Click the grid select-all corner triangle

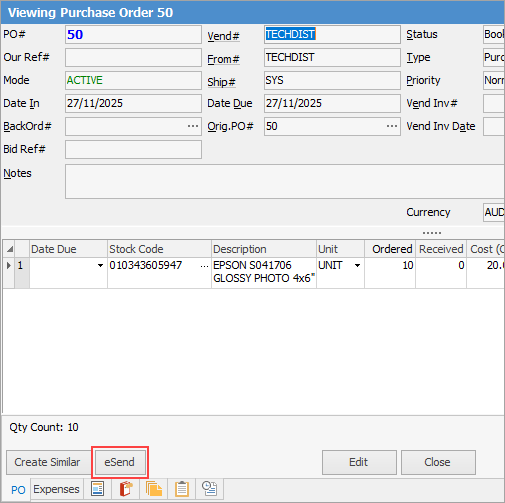10,249
